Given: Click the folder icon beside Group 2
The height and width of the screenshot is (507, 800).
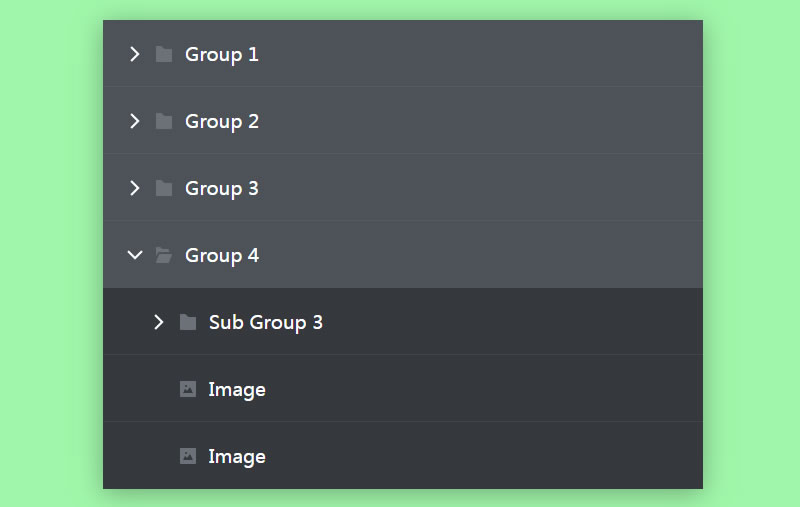Looking at the screenshot, I should [x=164, y=121].
